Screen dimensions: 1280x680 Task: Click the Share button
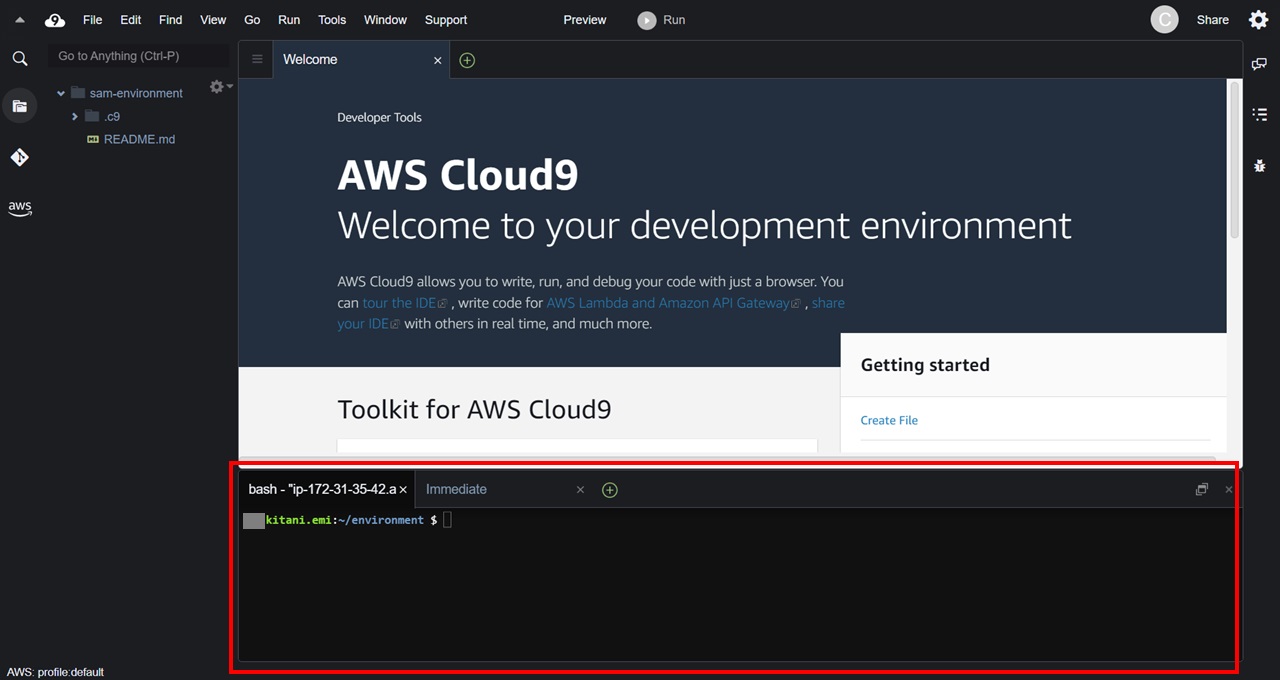(x=1212, y=20)
